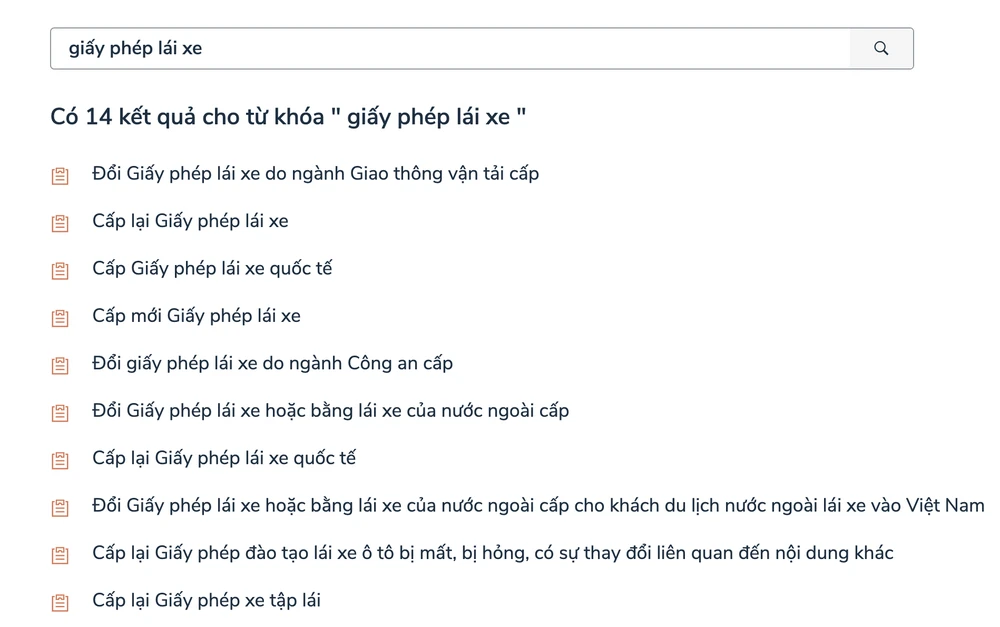Click the document icon beside 'Đổi Giấy phép lái xe do ngành Giao thông vận tải cấp'
This screenshot has height=627, width=1000.
click(60, 174)
